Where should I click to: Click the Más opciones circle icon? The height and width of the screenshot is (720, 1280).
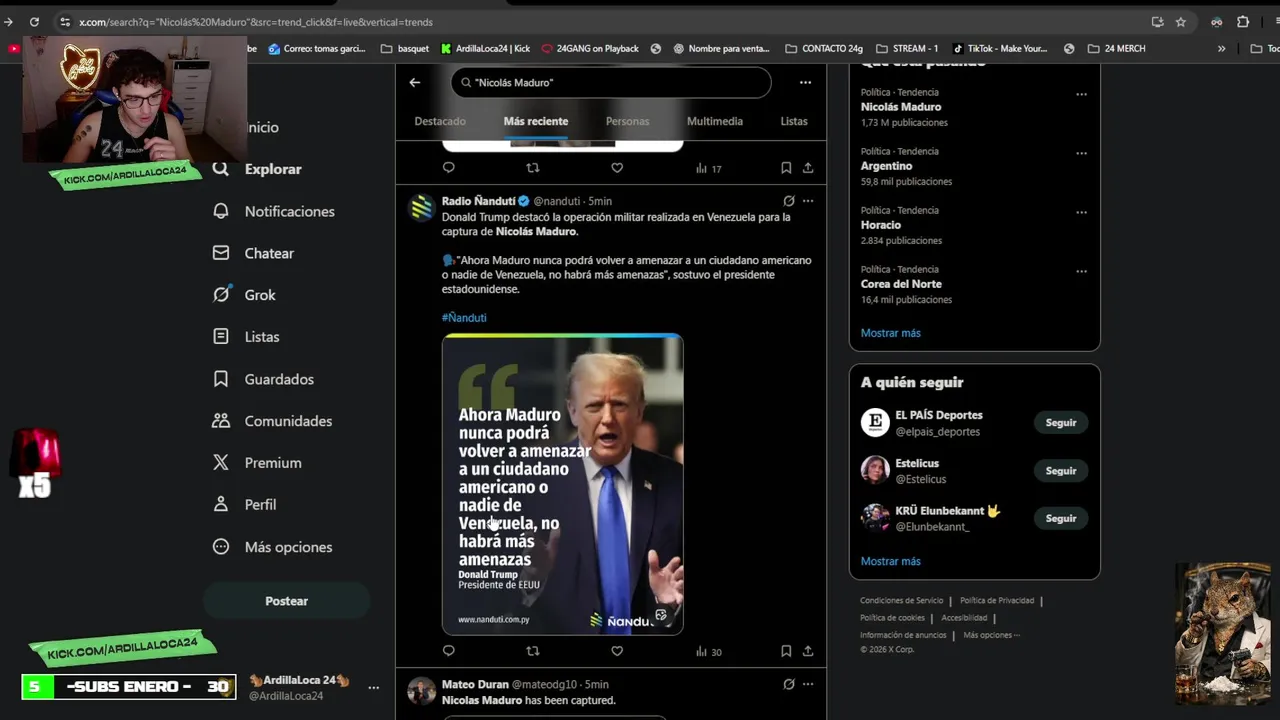click(x=221, y=547)
